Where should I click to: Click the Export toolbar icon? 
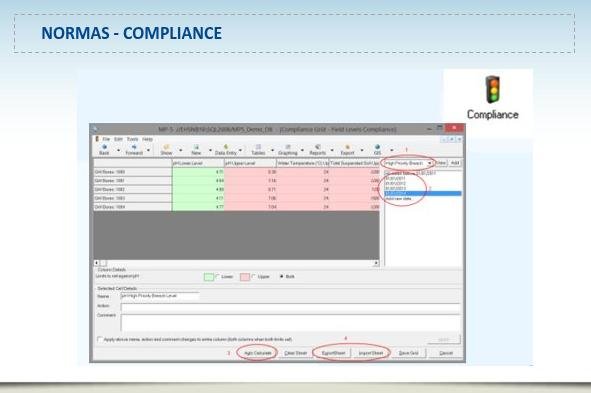pyautogui.click(x=348, y=147)
